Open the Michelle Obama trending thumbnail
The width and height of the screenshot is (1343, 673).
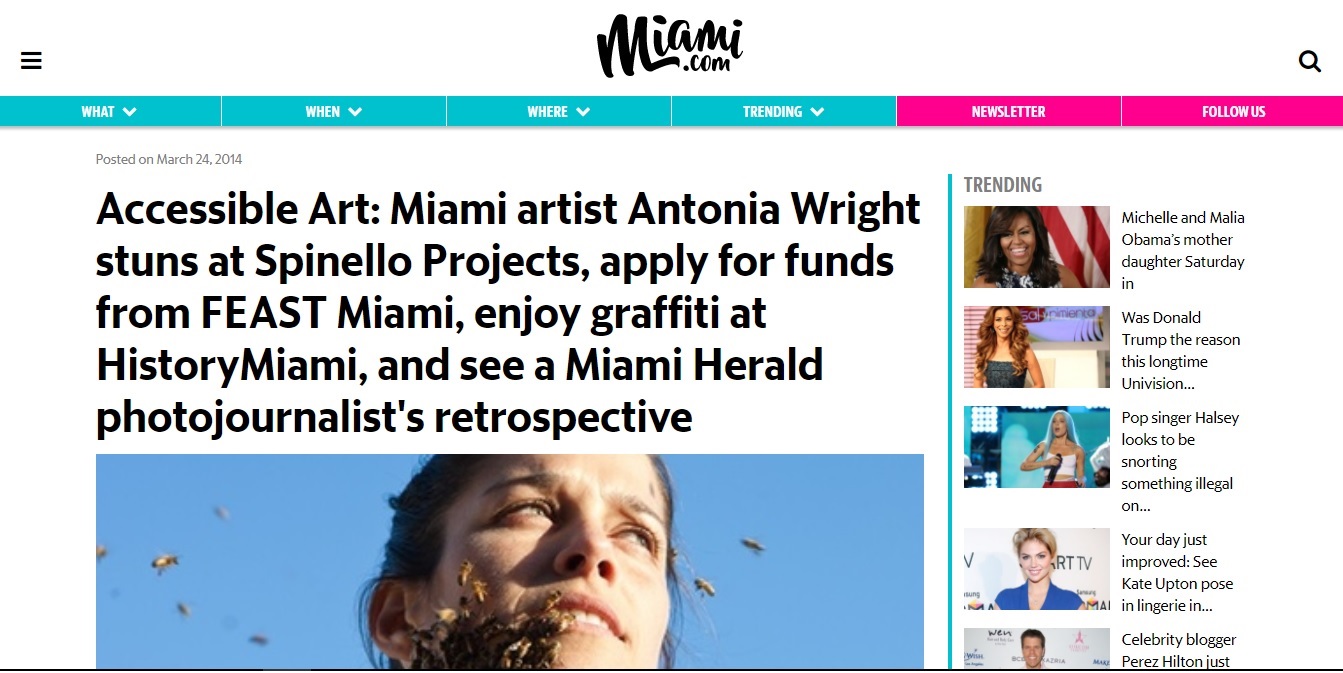point(1037,247)
